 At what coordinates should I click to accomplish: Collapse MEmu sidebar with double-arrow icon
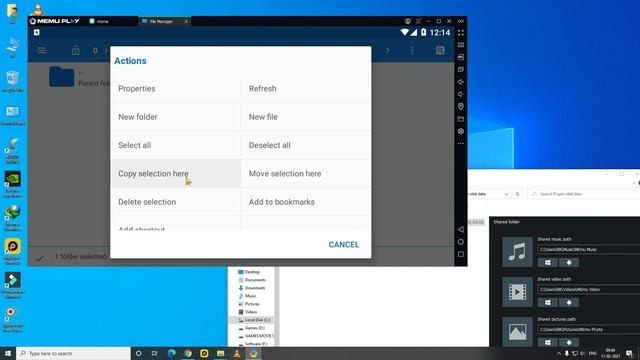[461, 21]
